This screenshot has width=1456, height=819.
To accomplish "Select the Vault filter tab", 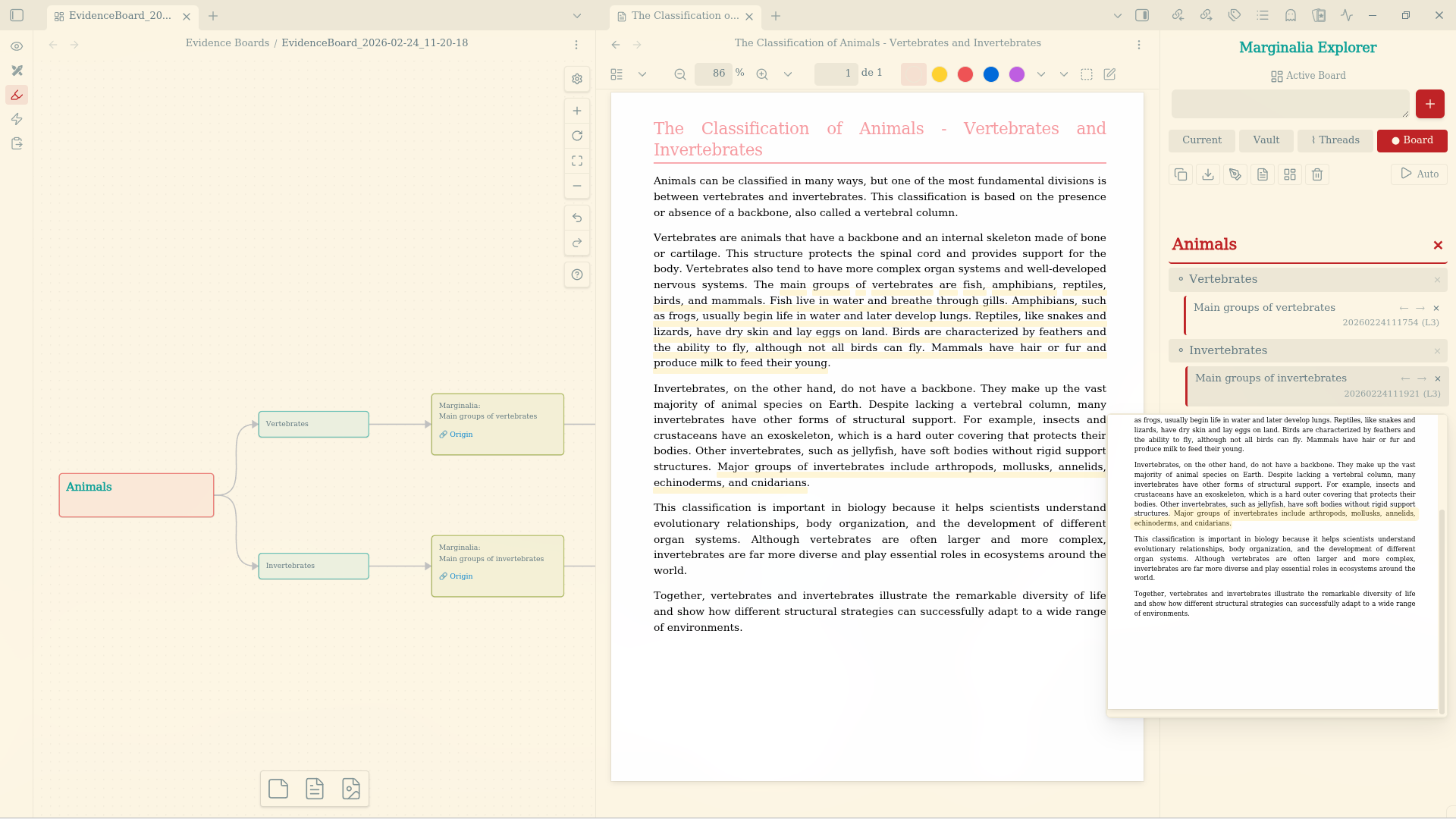I will pos(1266,140).
